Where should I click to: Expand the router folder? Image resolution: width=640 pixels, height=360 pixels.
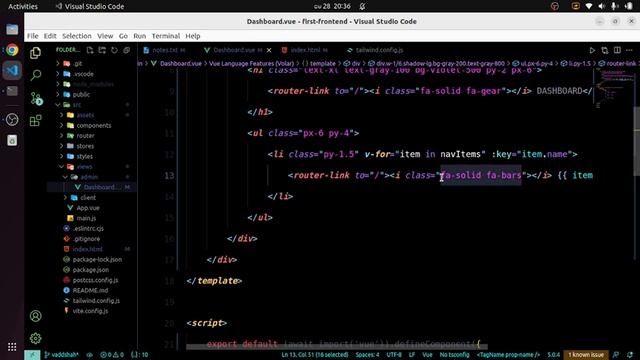[x=85, y=136]
